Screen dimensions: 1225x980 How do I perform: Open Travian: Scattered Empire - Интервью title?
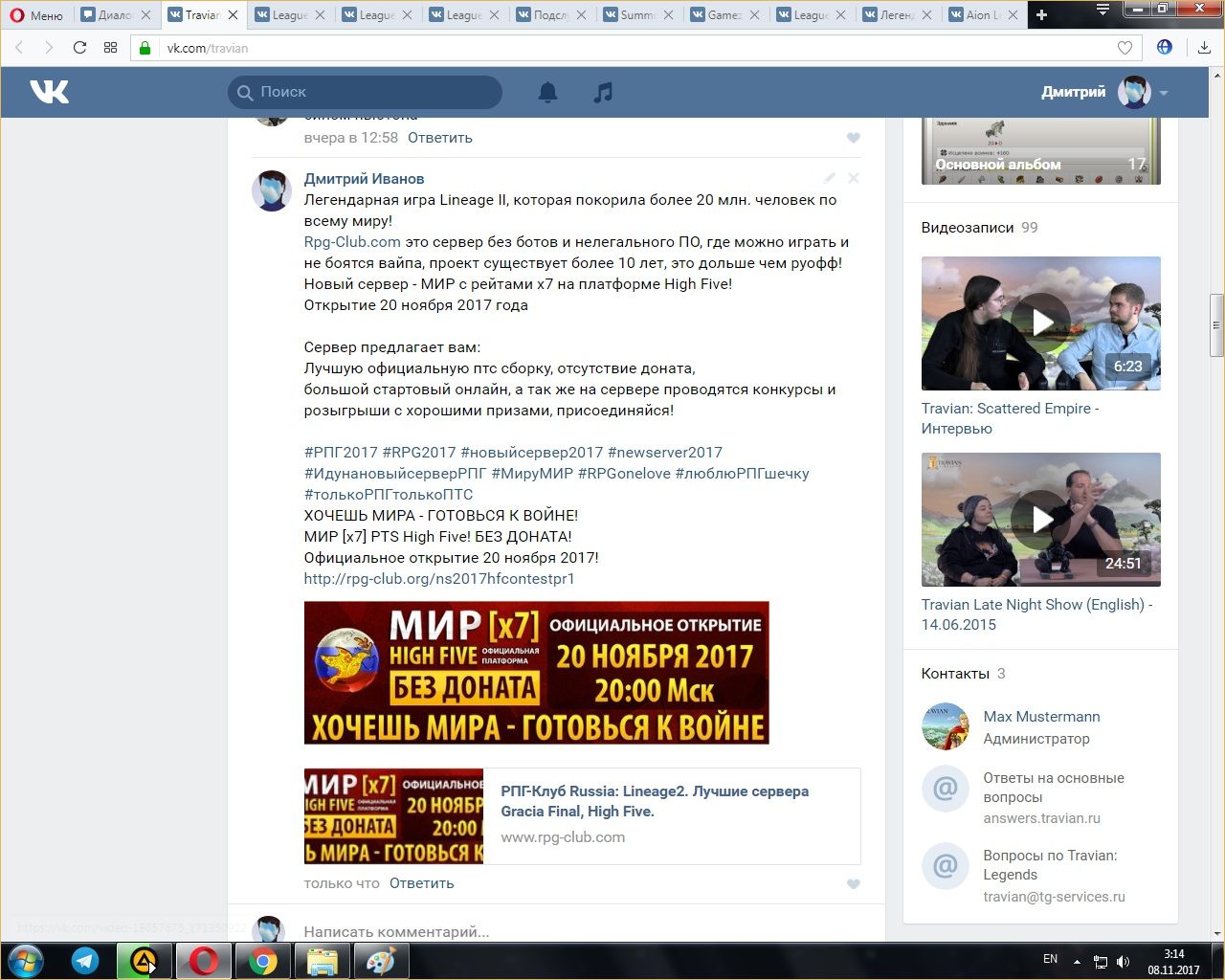pyautogui.click(x=1011, y=418)
